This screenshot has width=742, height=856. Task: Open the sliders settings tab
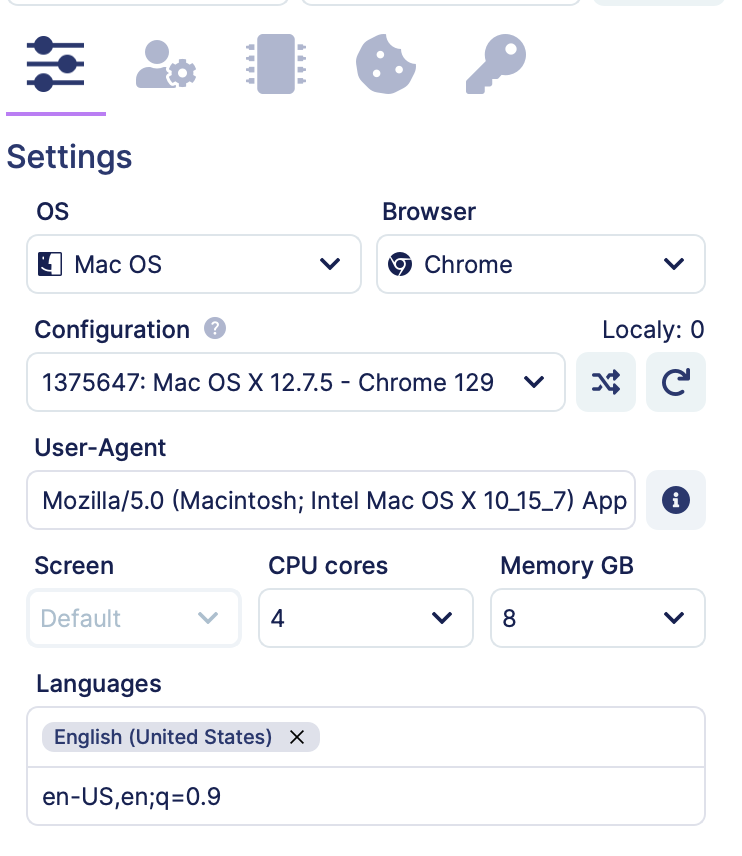(55, 64)
